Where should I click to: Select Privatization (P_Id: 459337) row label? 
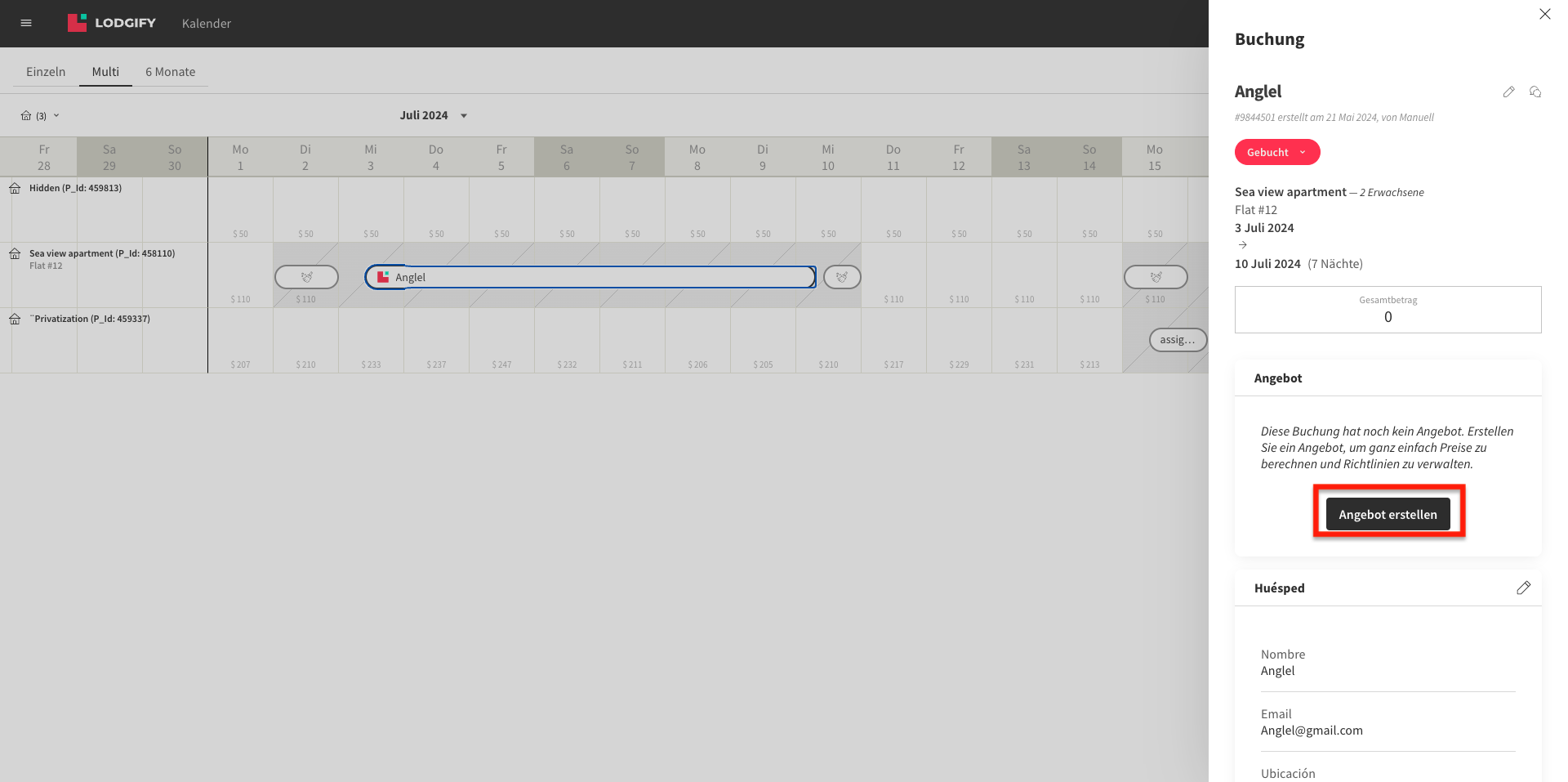pyautogui.click(x=91, y=319)
